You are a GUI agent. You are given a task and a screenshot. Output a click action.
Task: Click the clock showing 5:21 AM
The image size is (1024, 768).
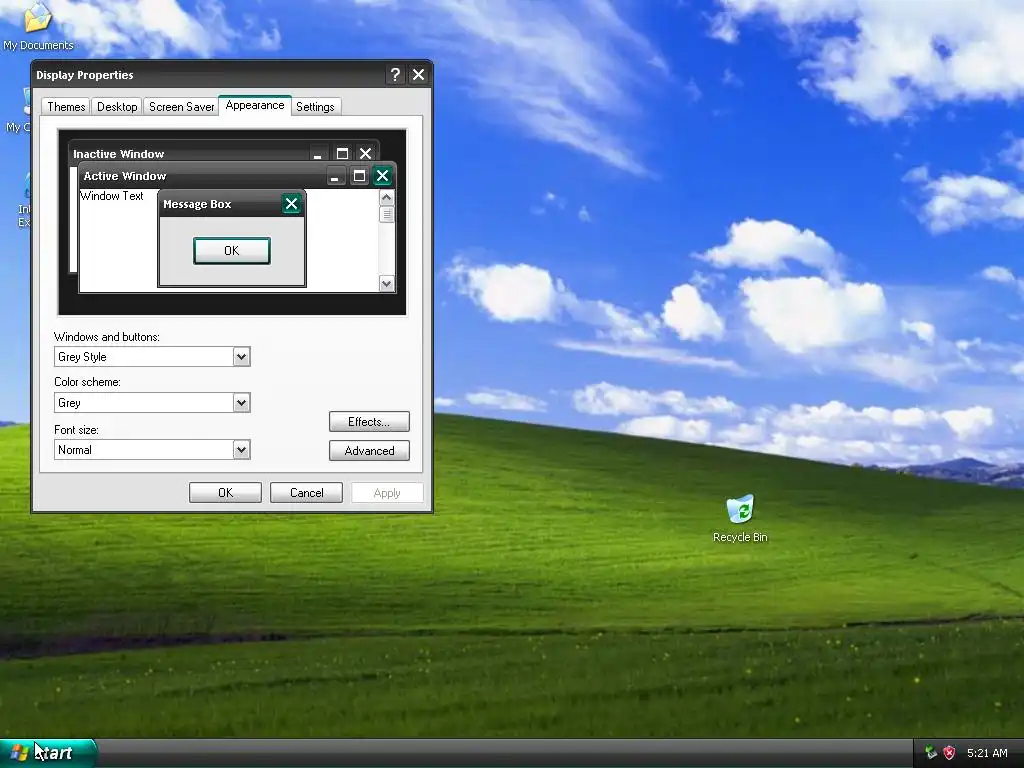pos(987,753)
